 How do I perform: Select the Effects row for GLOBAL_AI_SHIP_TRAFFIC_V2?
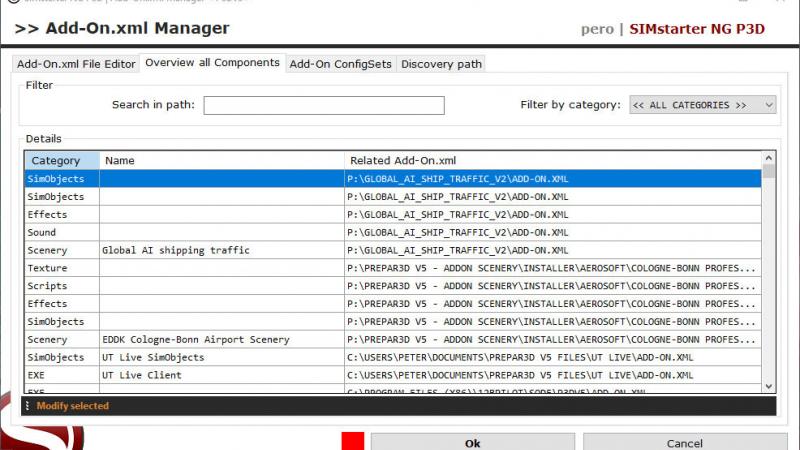(x=393, y=214)
